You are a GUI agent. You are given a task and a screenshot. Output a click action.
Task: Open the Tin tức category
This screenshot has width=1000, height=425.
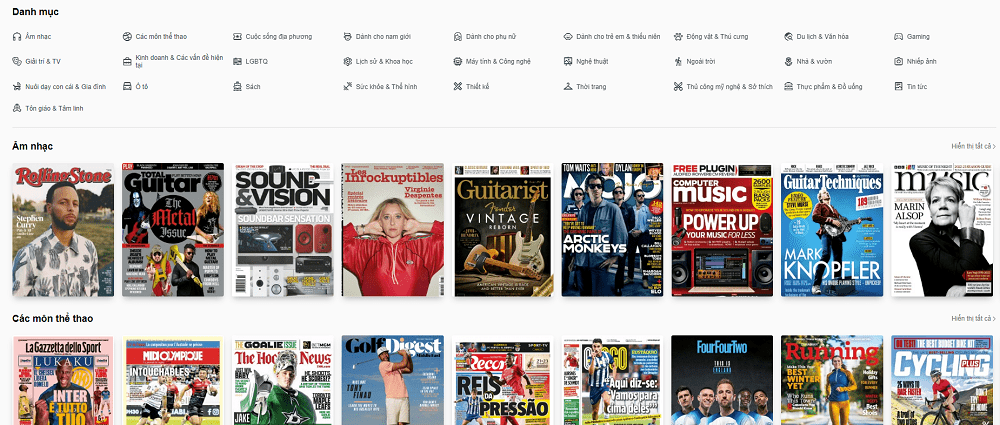pos(916,87)
